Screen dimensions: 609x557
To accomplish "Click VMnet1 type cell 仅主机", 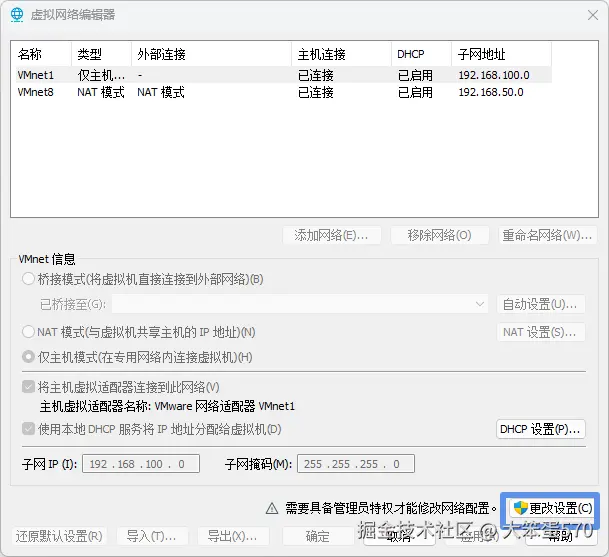I will (101, 75).
